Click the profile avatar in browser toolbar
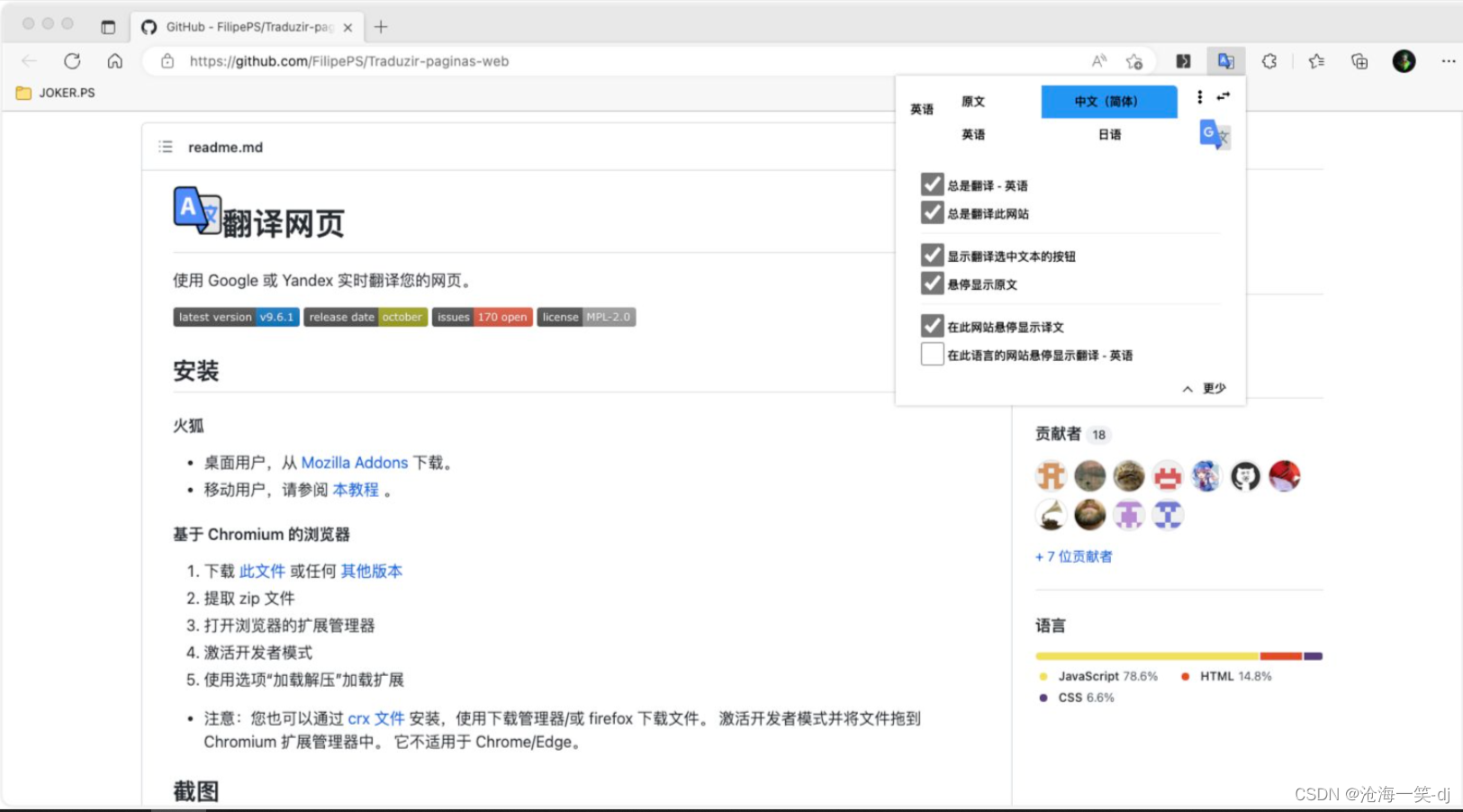Image resolution: width=1463 pixels, height=812 pixels. coord(1404,61)
